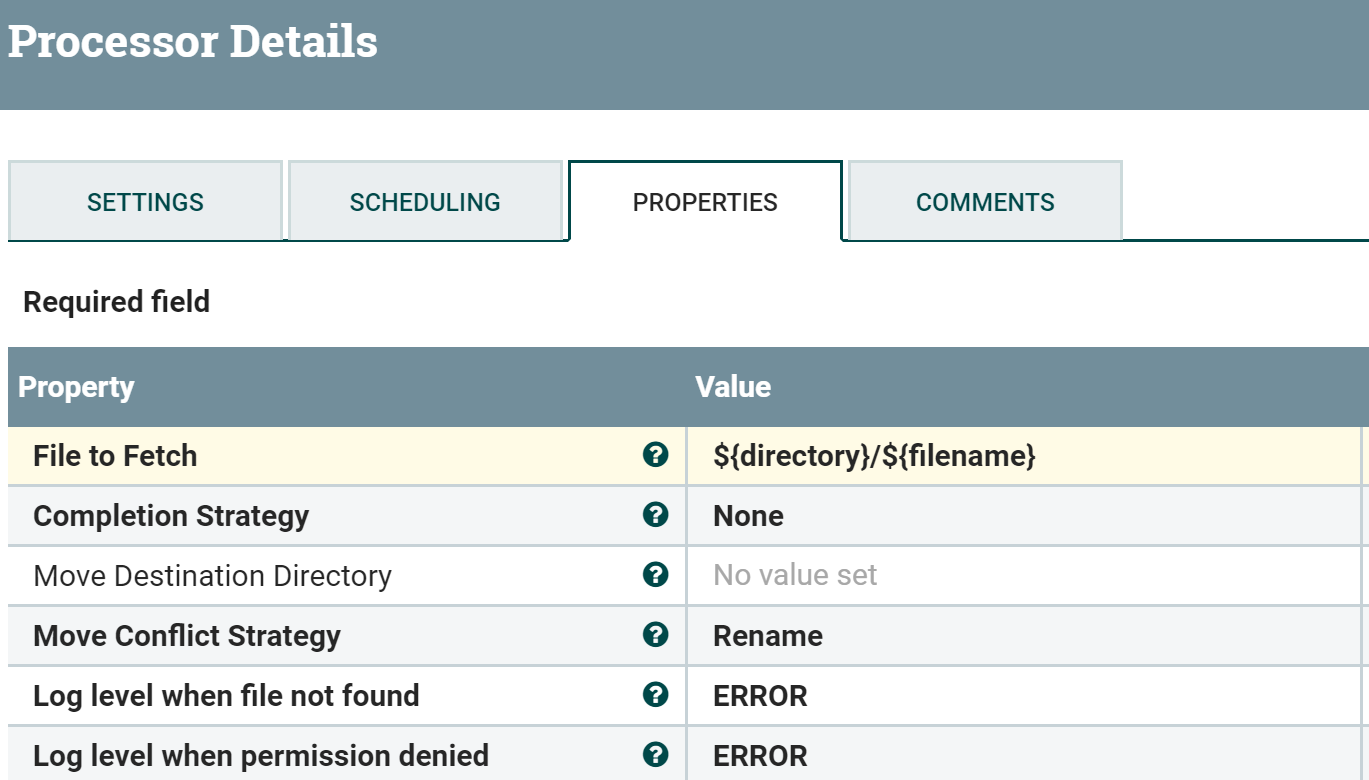
Task: Show help for Log level when file not found
Action: 655,696
